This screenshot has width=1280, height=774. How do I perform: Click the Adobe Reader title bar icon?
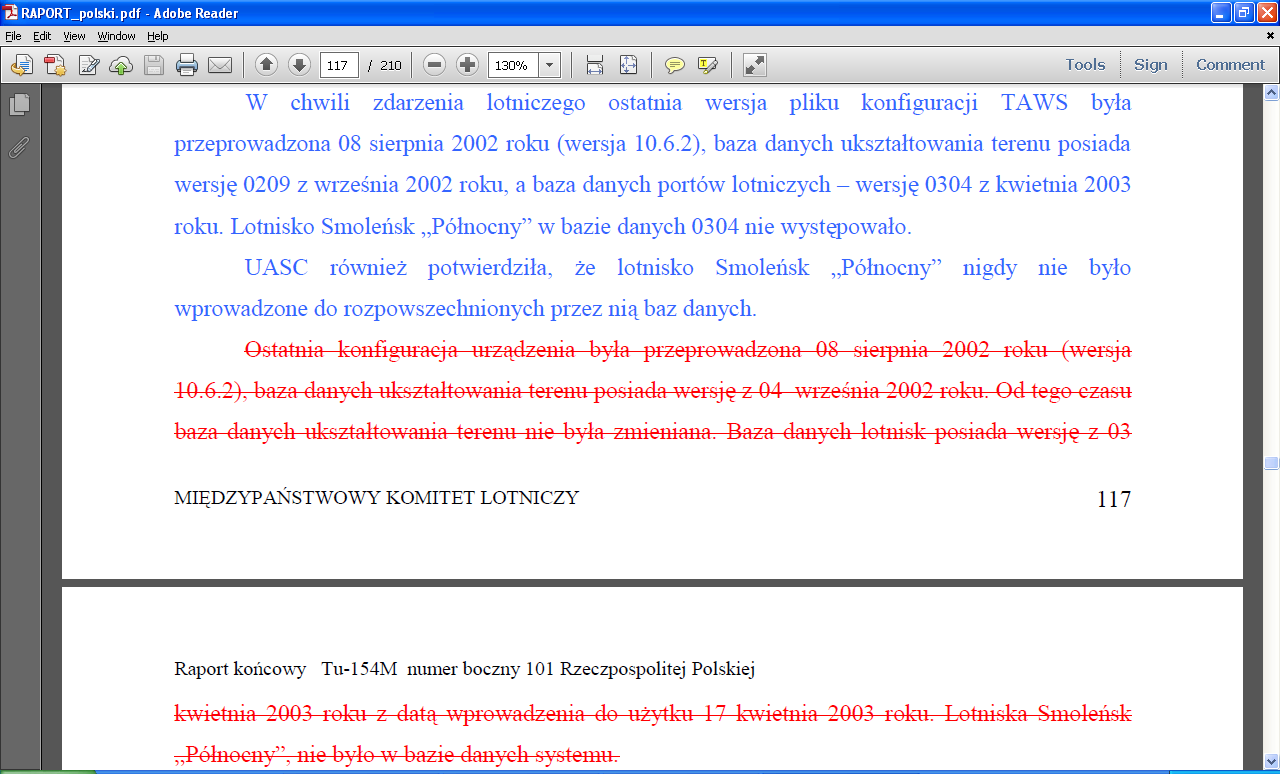[11, 13]
